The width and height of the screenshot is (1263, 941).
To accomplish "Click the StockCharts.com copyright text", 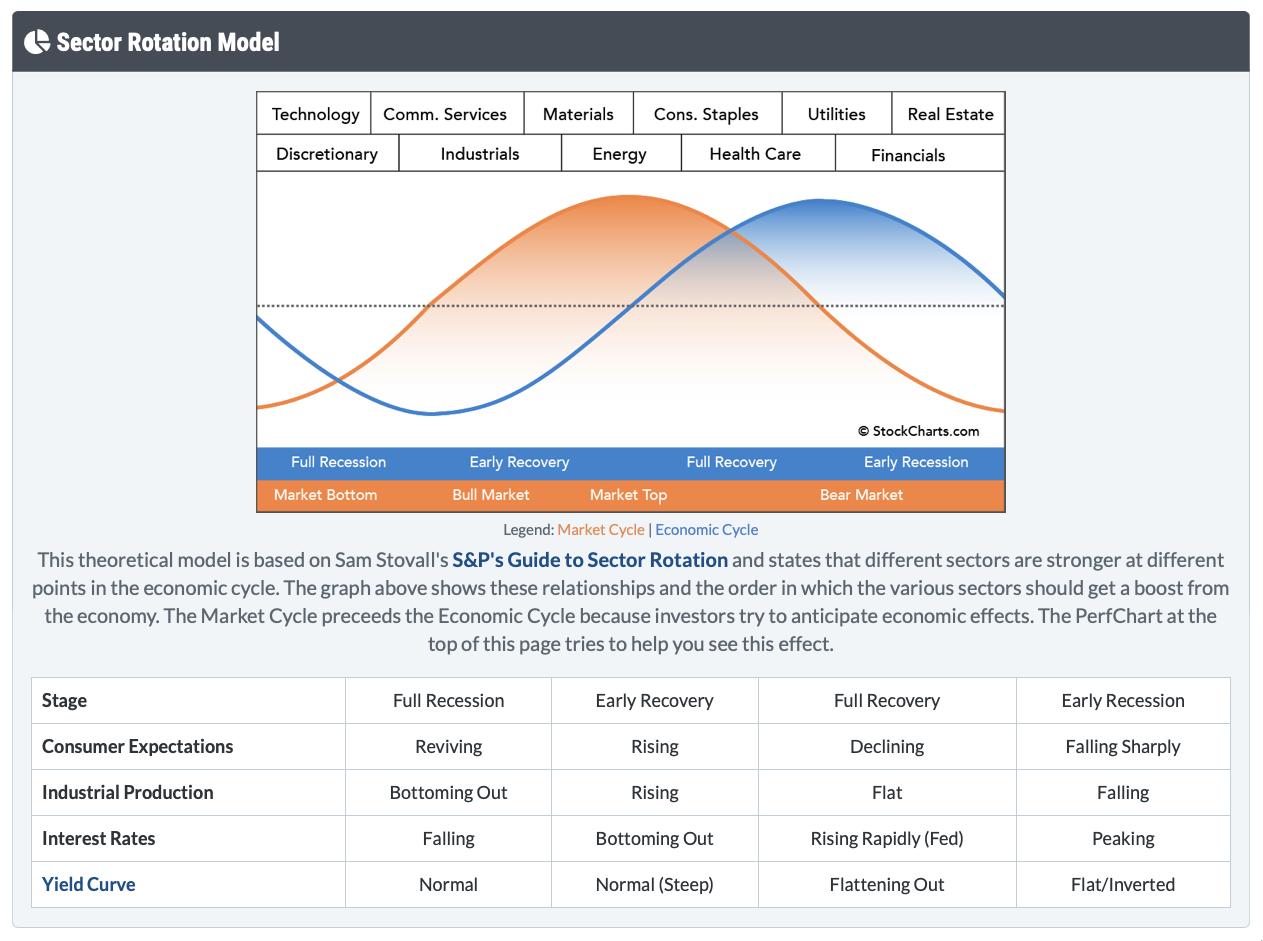I will pyautogui.click(x=918, y=431).
